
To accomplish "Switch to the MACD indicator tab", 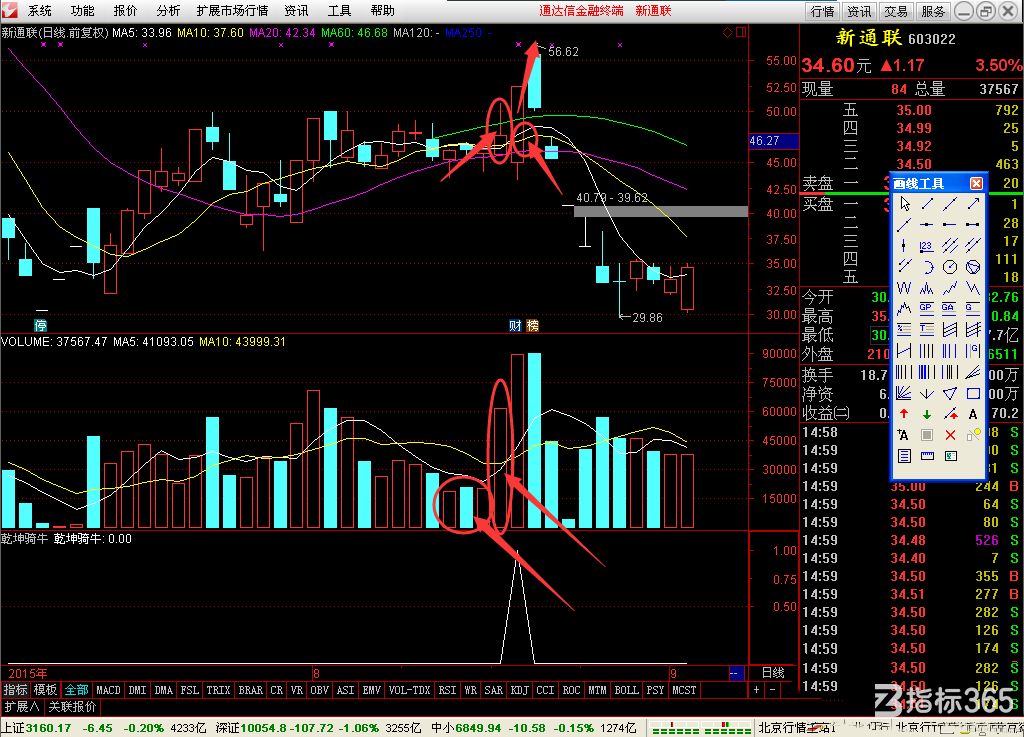I will click(x=108, y=690).
